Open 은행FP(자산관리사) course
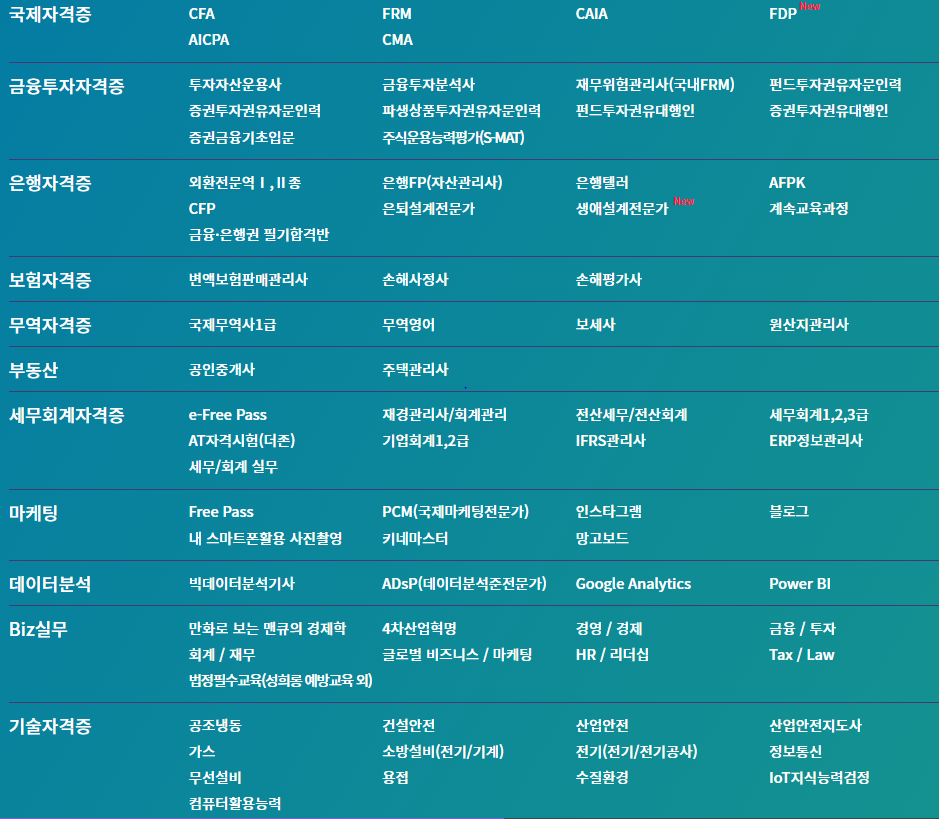 443,182
